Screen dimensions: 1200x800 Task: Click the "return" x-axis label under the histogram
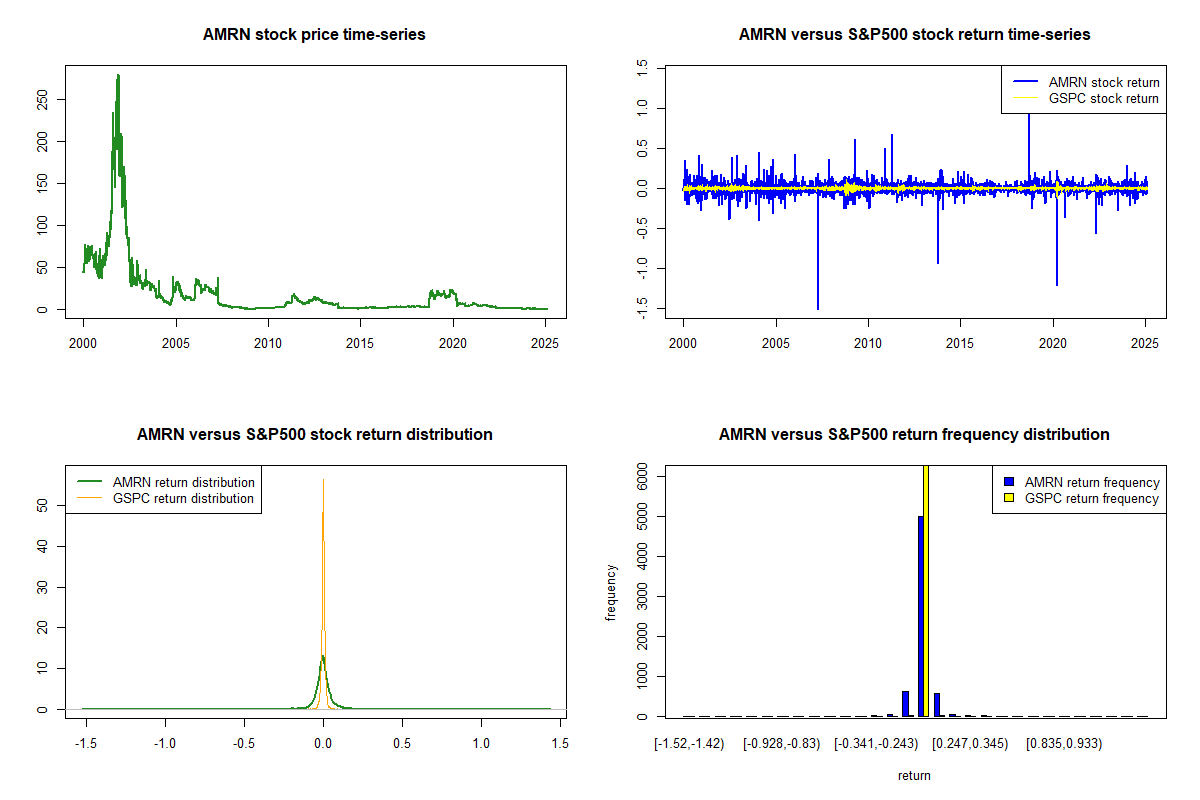[914, 775]
